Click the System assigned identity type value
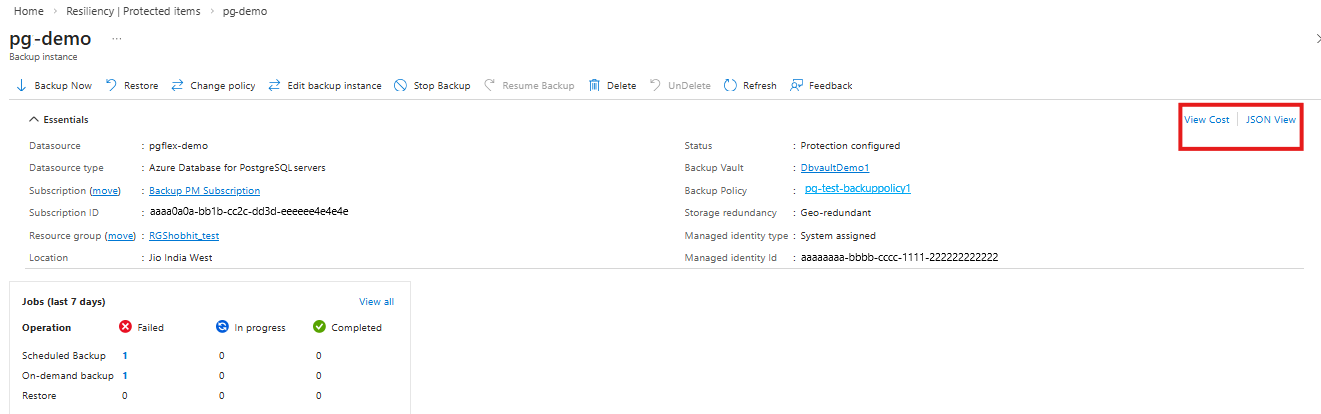This screenshot has width=1321, height=414. pyautogui.click(x=838, y=236)
